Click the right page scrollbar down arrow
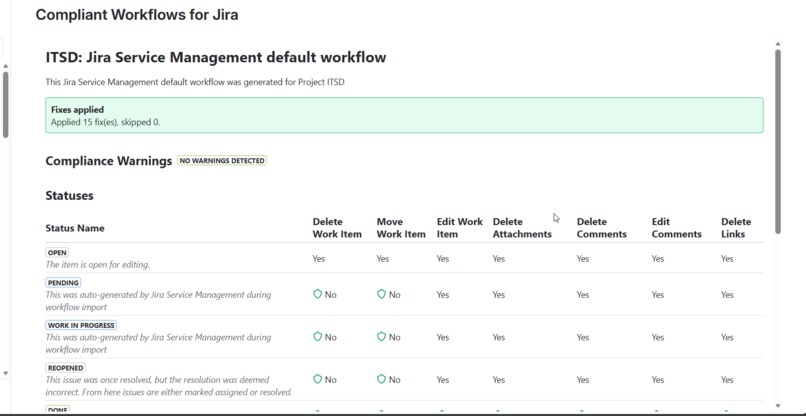Screen dimensions: 806x416 [x=778, y=406]
